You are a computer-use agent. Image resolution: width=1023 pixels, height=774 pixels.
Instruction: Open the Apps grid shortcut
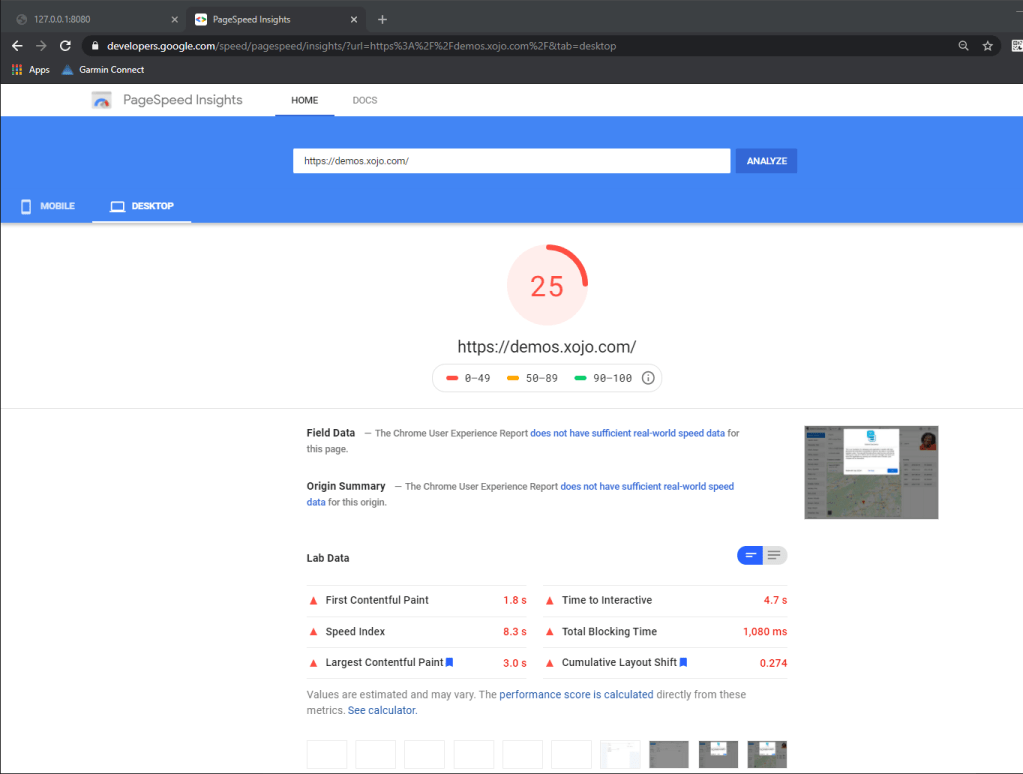pyautogui.click(x=31, y=70)
